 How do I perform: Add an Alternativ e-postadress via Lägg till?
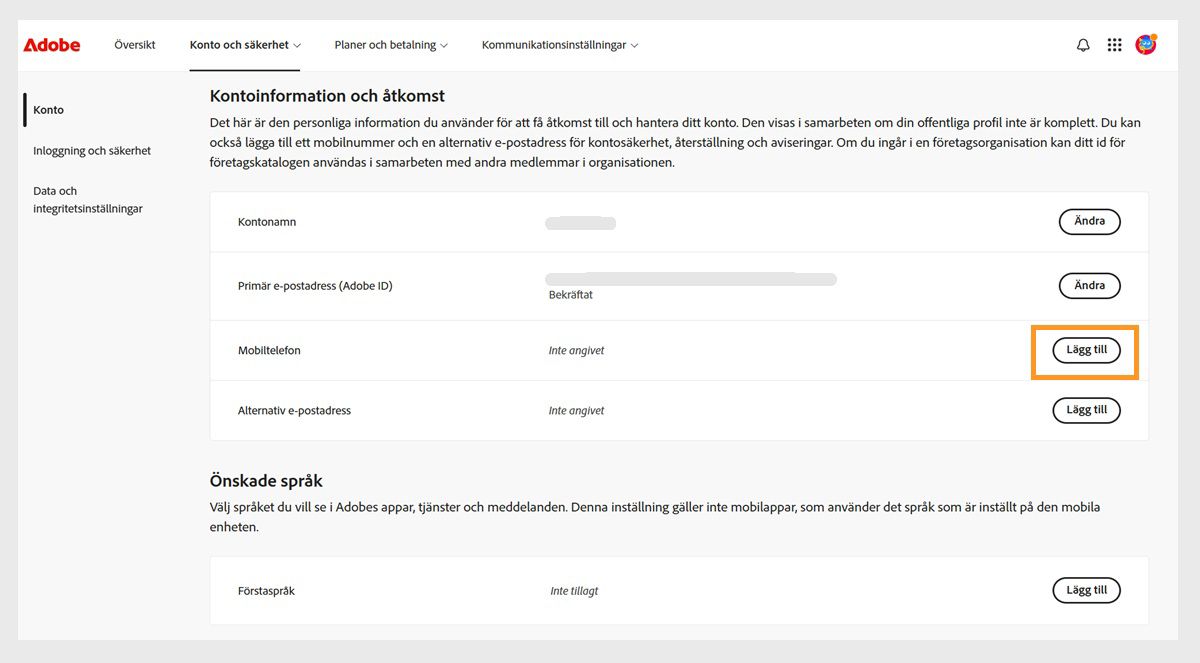(x=1086, y=410)
